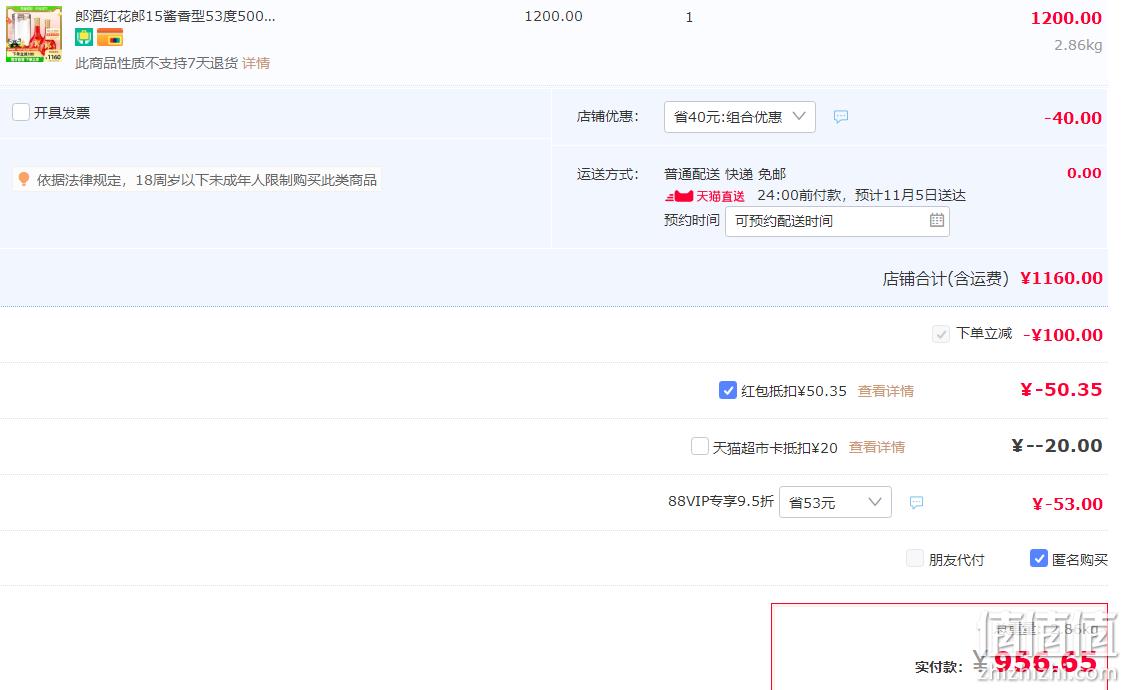
Task: Click store total amount ¥1160.00
Action: 1061,278
